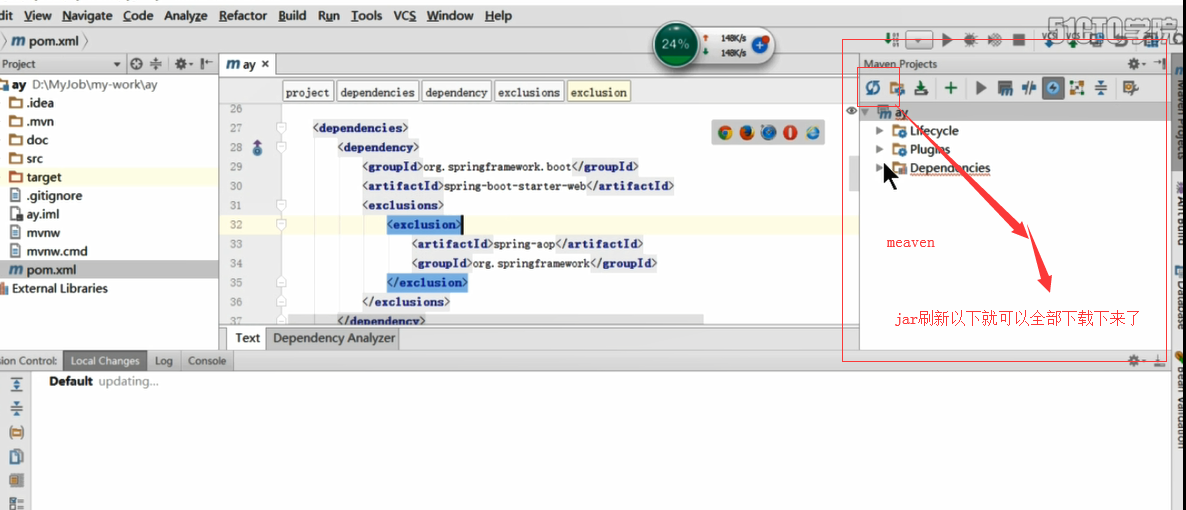This screenshot has width=1186, height=510.
Task: Show Maven dependencies diagram icon
Action: [1077, 89]
